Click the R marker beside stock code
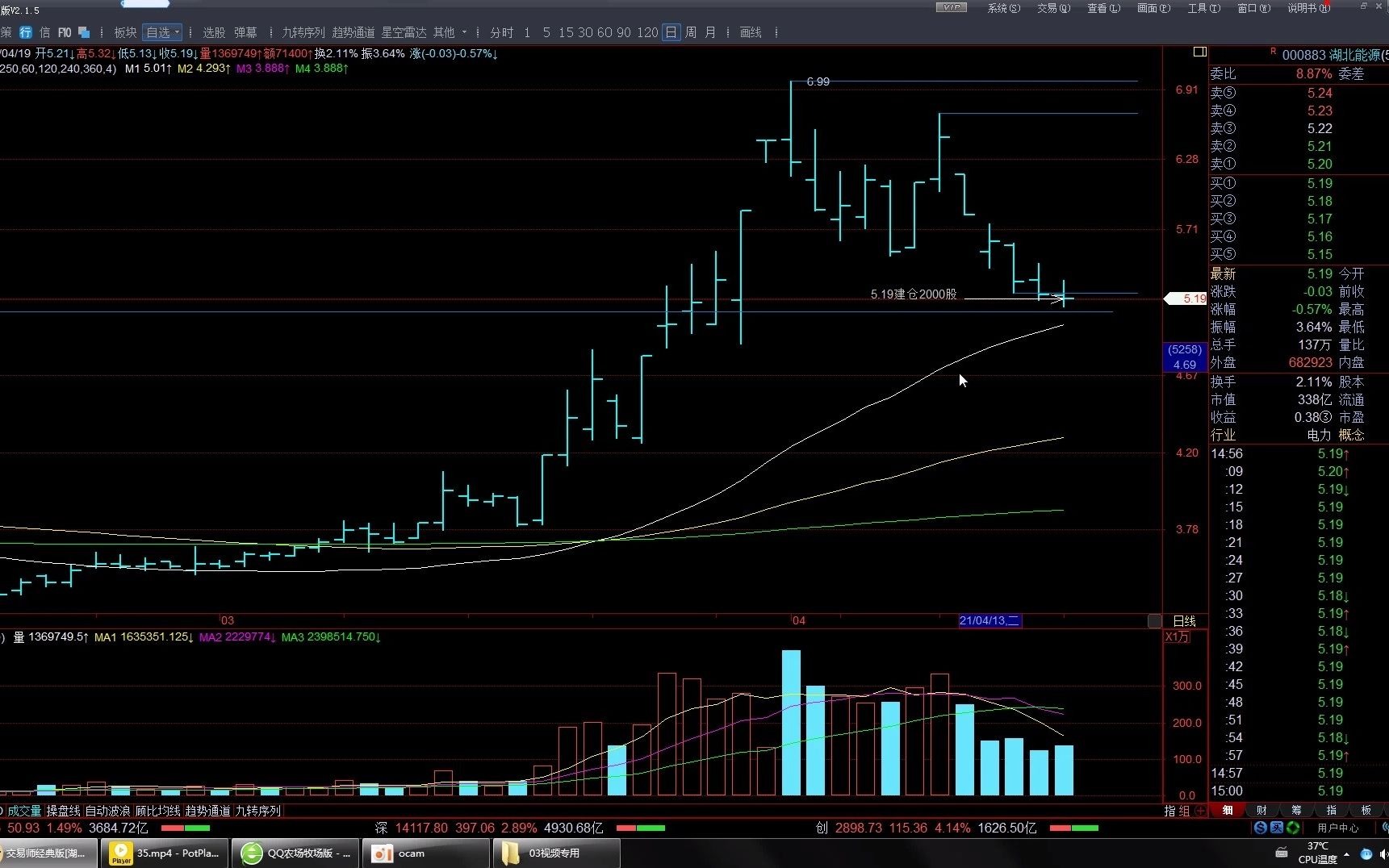Screen dimensions: 1389x868 [1274, 52]
